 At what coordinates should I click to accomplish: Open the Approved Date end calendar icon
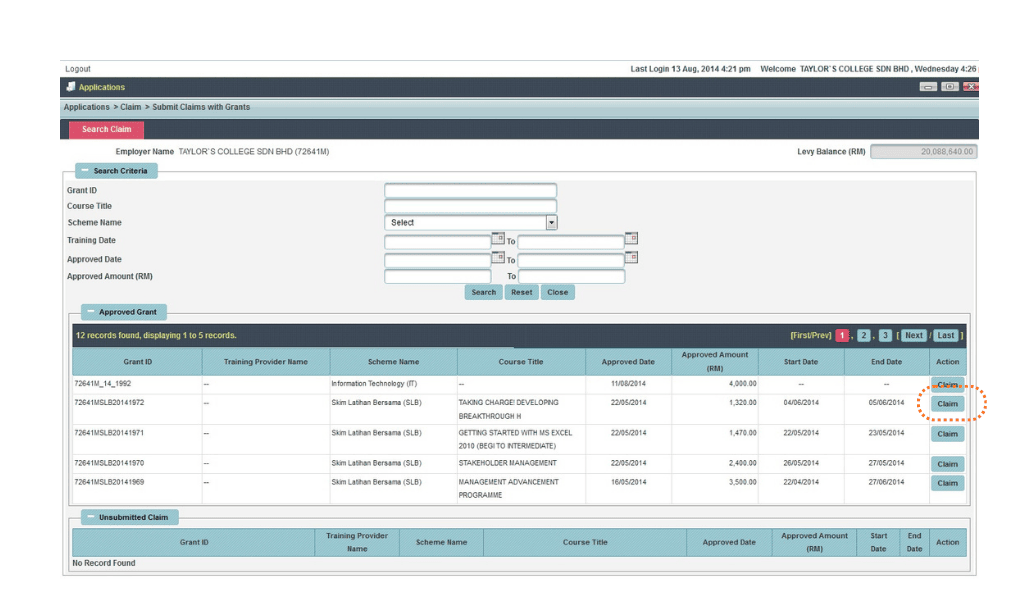(631, 257)
